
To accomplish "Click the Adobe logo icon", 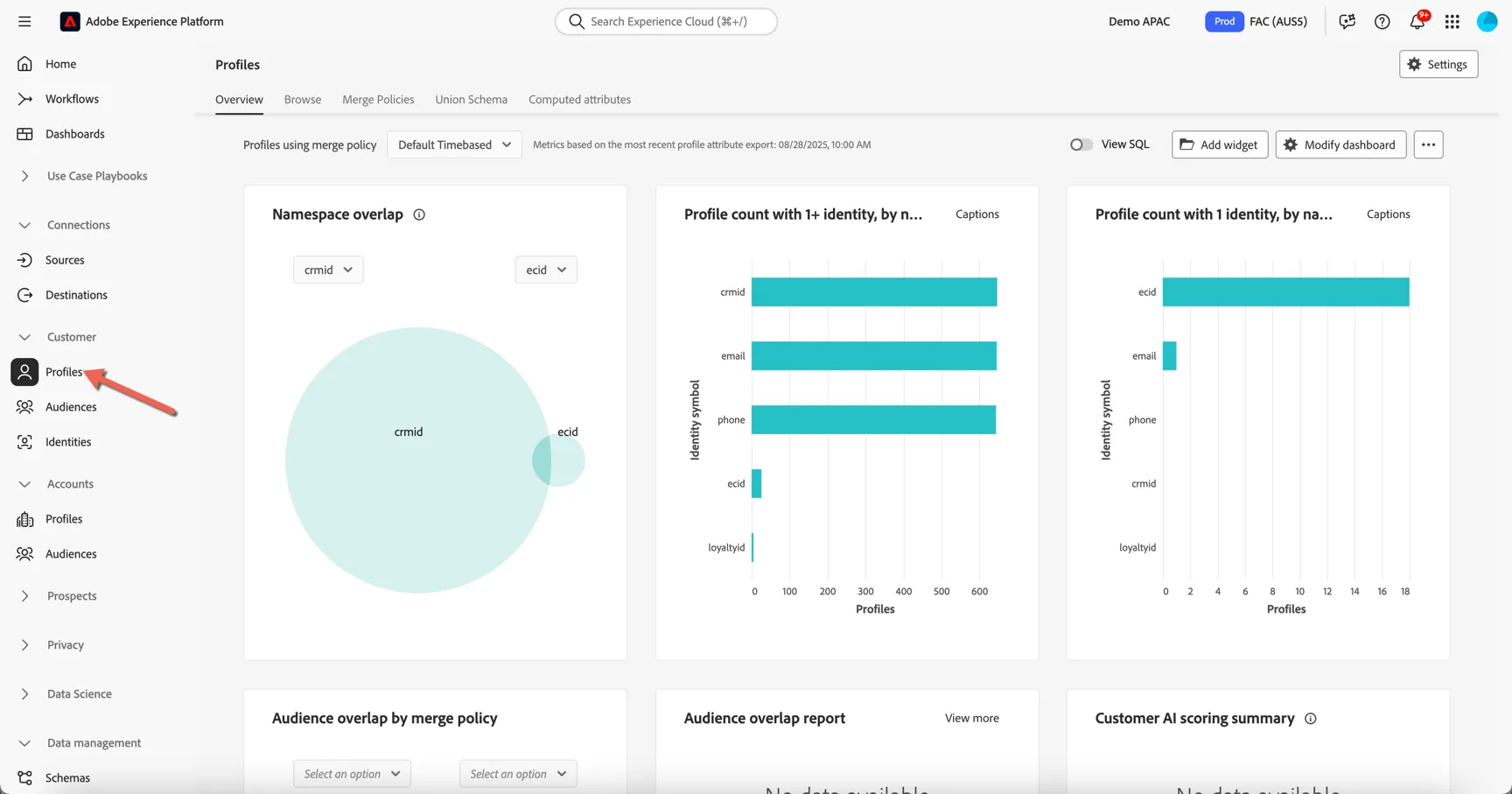I will (x=70, y=21).
